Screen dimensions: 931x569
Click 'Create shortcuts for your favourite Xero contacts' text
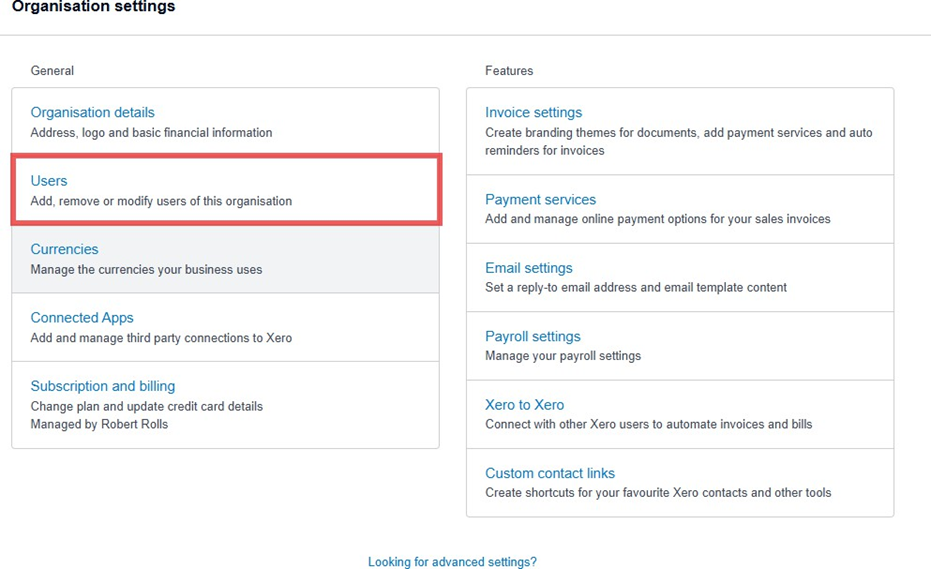(x=657, y=492)
